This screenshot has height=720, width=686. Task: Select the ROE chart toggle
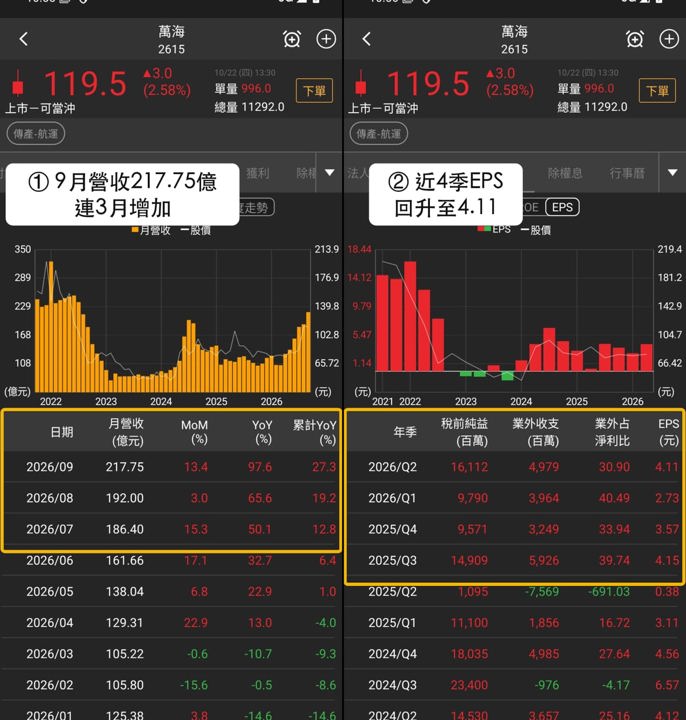pyautogui.click(x=531, y=207)
